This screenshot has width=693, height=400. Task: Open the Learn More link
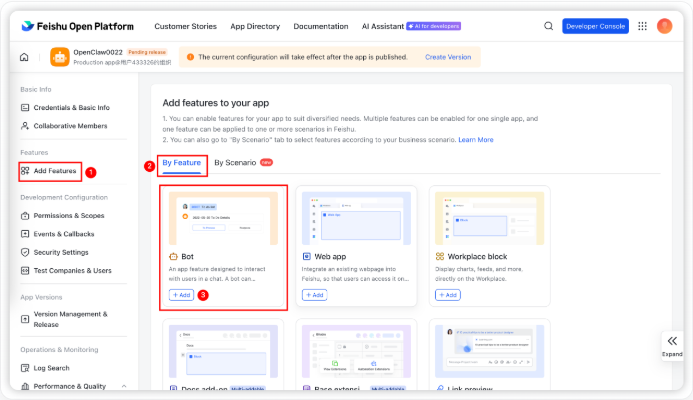476,140
